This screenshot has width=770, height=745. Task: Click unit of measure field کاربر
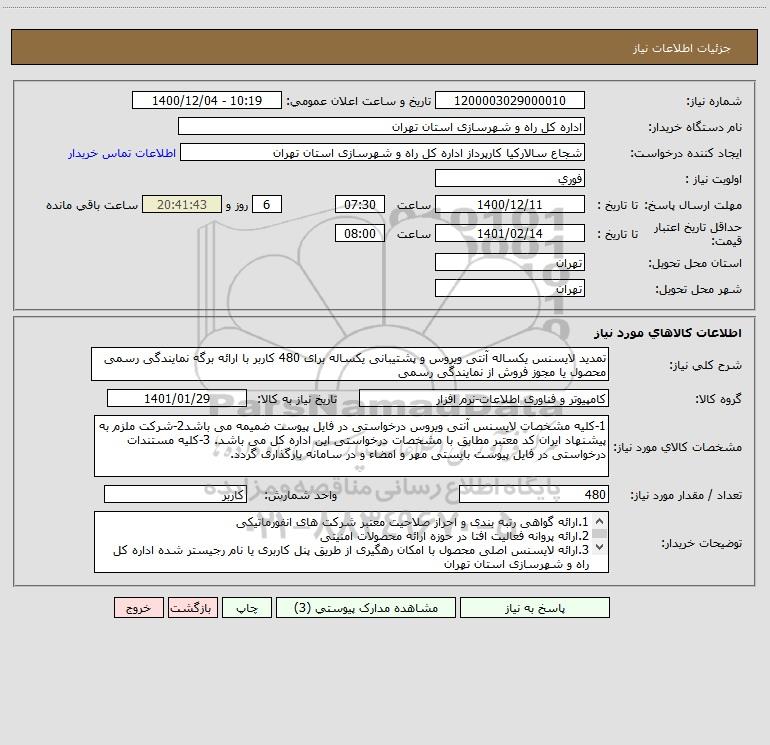point(175,495)
